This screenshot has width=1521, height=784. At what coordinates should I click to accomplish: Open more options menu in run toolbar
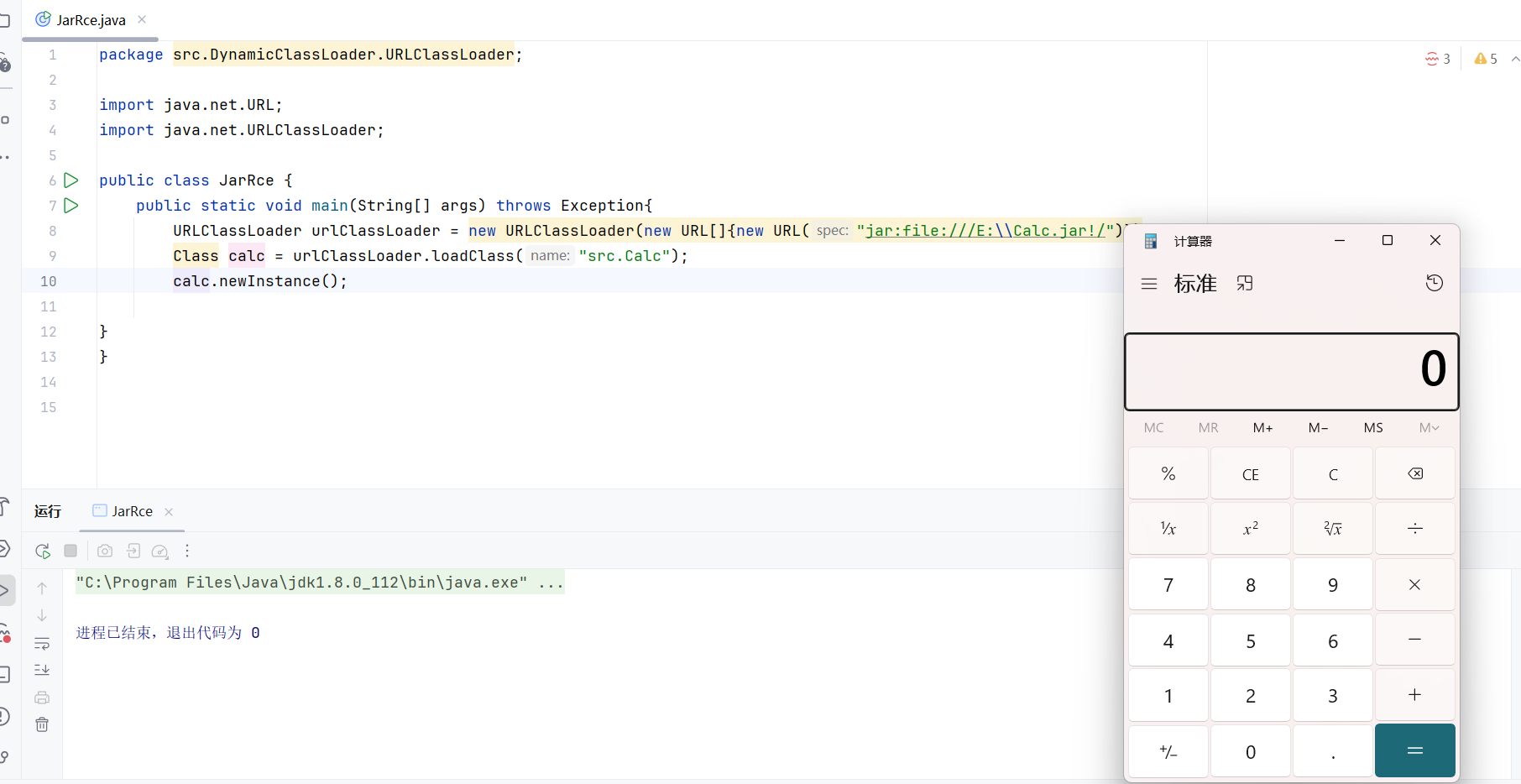[187, 551]
